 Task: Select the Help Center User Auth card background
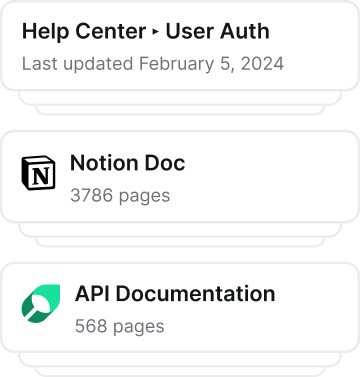point(180,46)
